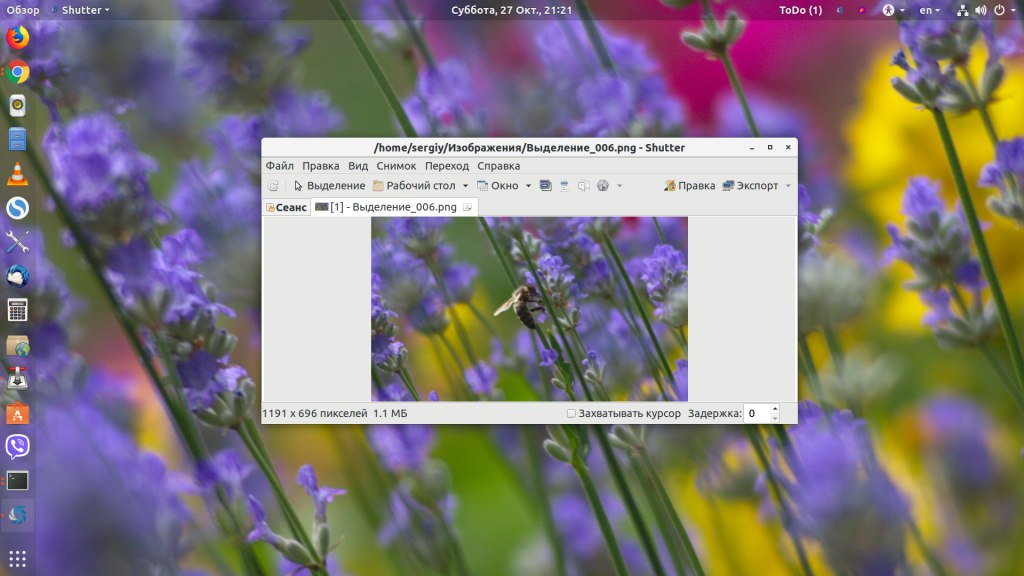Image resolution: width=1024 pixels, height=576 pixels.
Task: Open the Переход menu
Action: coord(447,166)
